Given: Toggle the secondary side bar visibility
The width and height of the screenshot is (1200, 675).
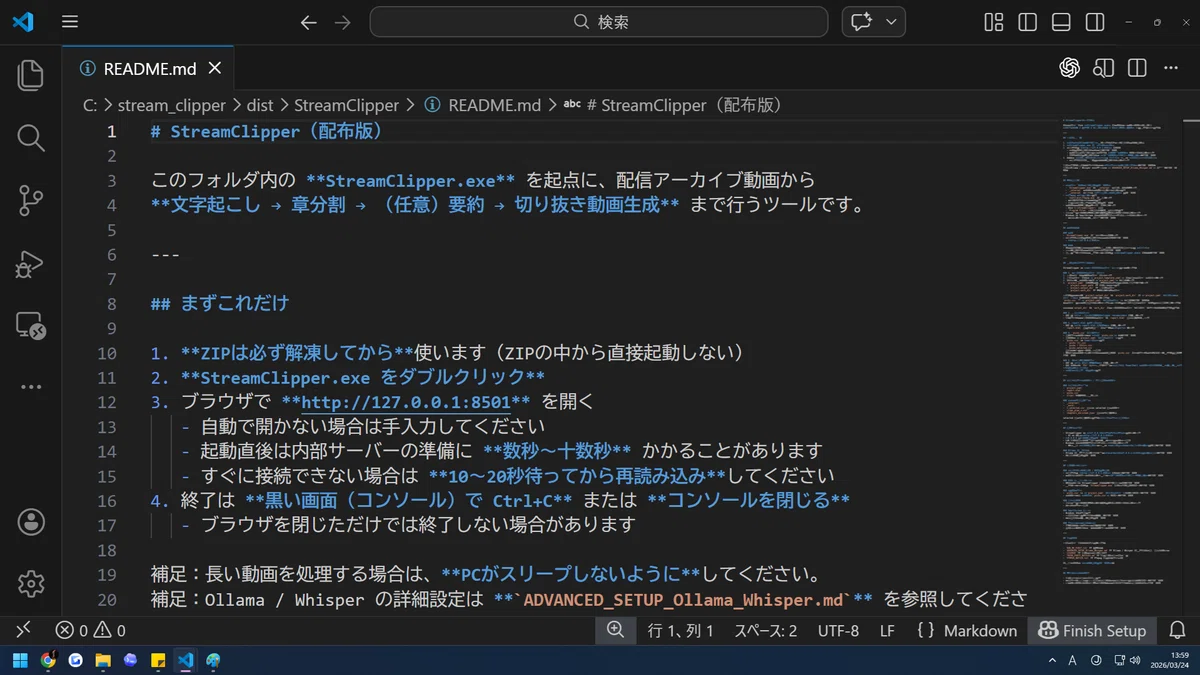Looking at the screenshot, I should [1095, 22].
